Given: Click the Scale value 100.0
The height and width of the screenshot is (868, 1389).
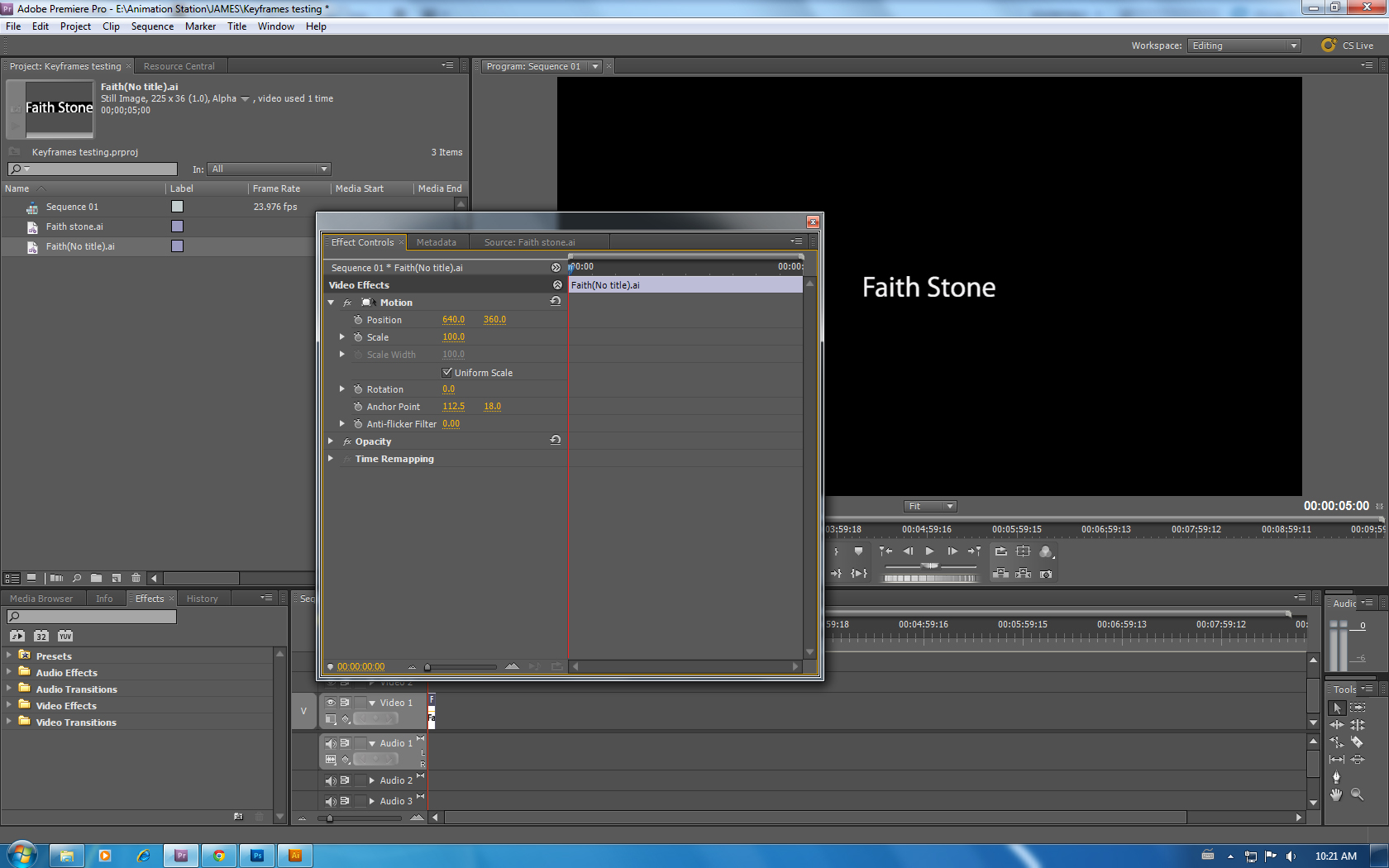Looking at the screenshot, I should point(453,337).
